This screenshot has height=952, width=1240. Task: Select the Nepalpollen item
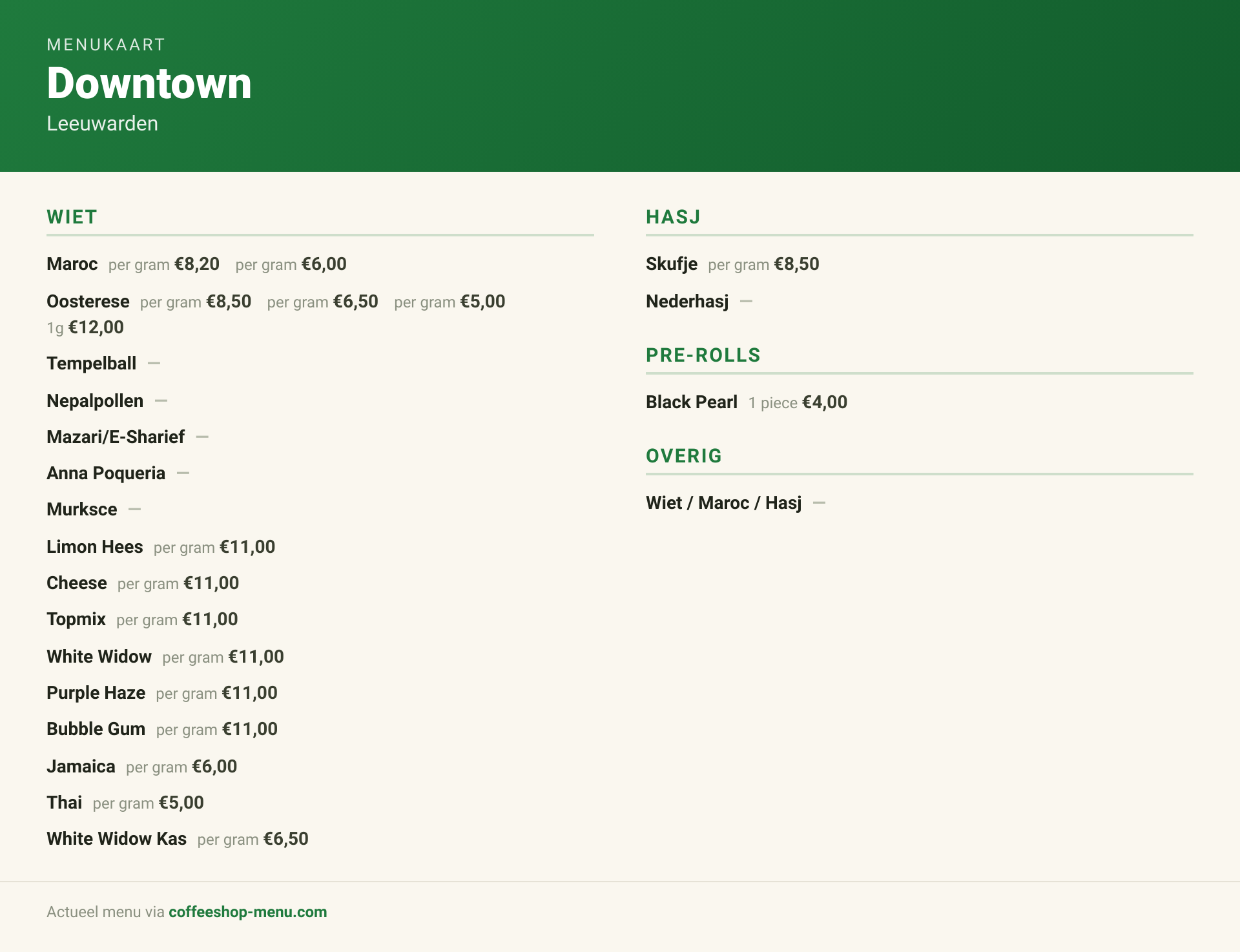pos(95,401)
